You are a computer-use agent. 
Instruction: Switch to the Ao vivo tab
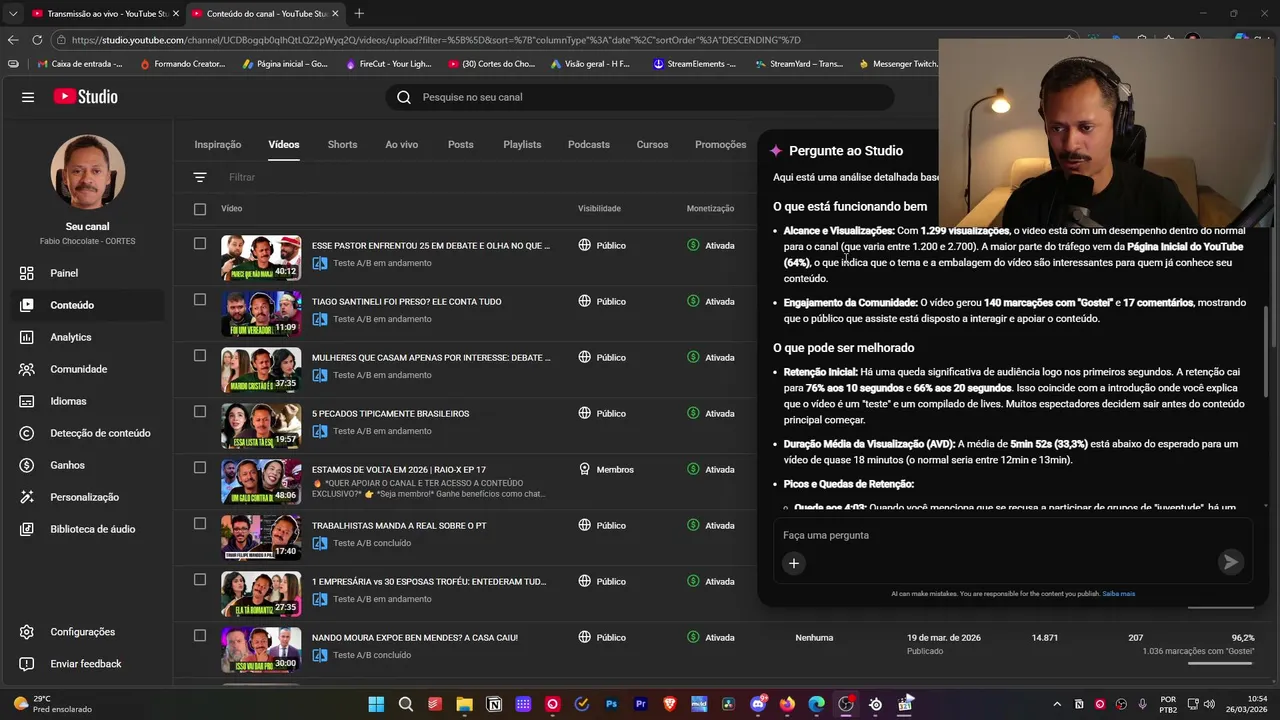(x=402, y=144)
